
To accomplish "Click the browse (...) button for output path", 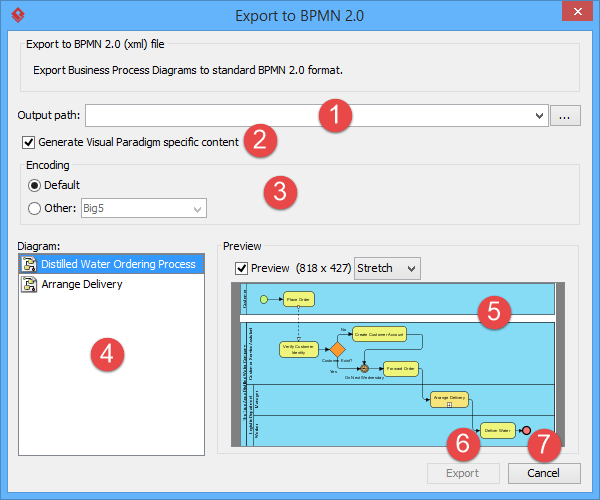I will pyautogui.click(x=565, y=116).
